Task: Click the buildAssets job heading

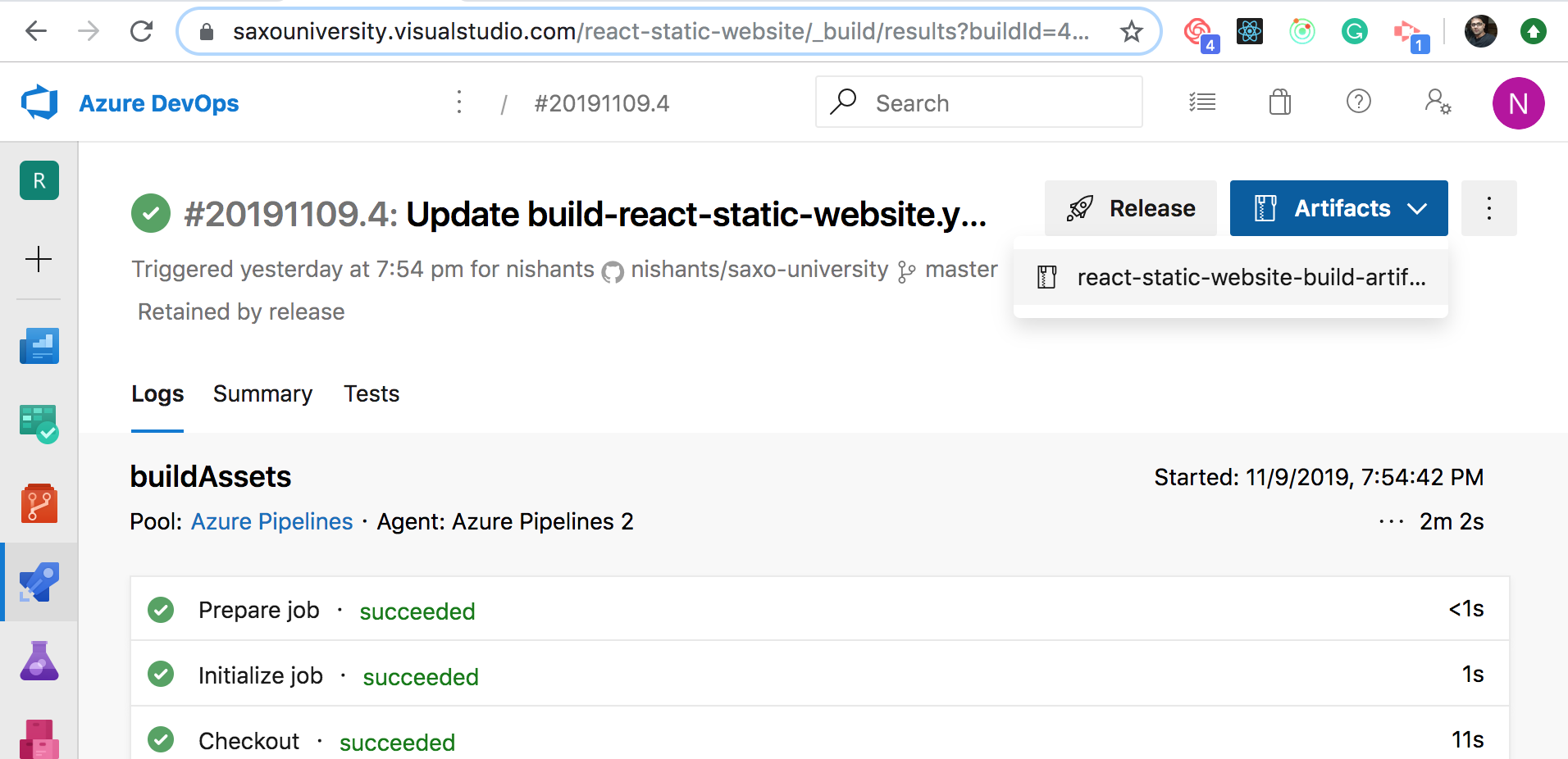Action: (211, 476)
